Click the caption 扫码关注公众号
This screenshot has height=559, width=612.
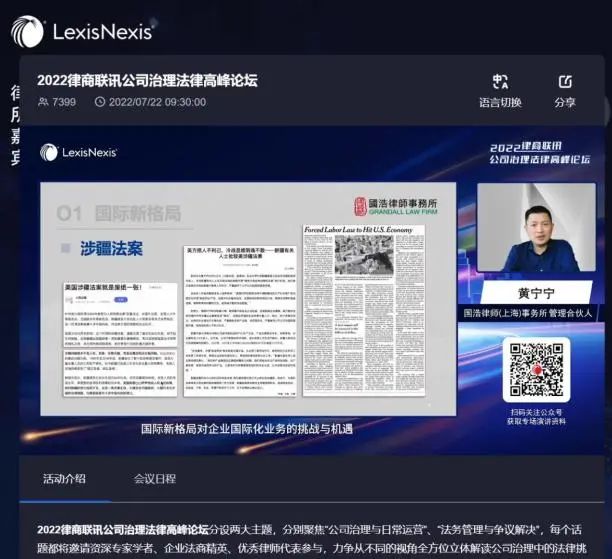tap(536, 412)
